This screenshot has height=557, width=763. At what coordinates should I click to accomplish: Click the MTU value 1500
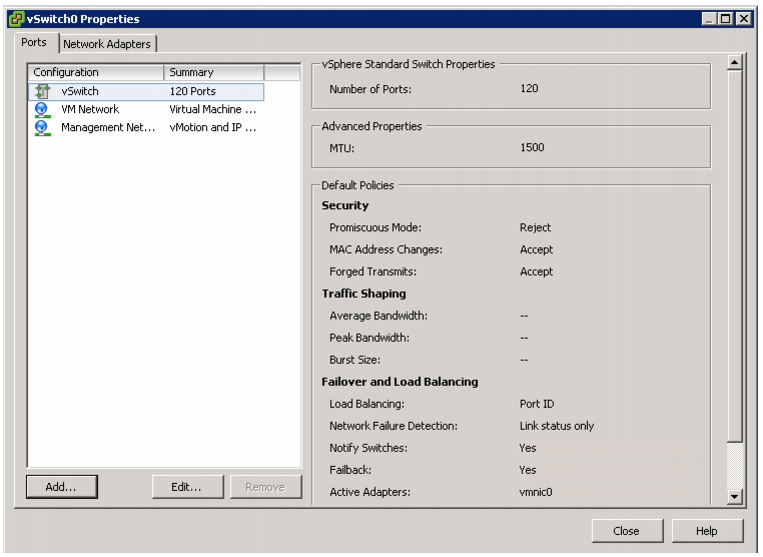532,147
